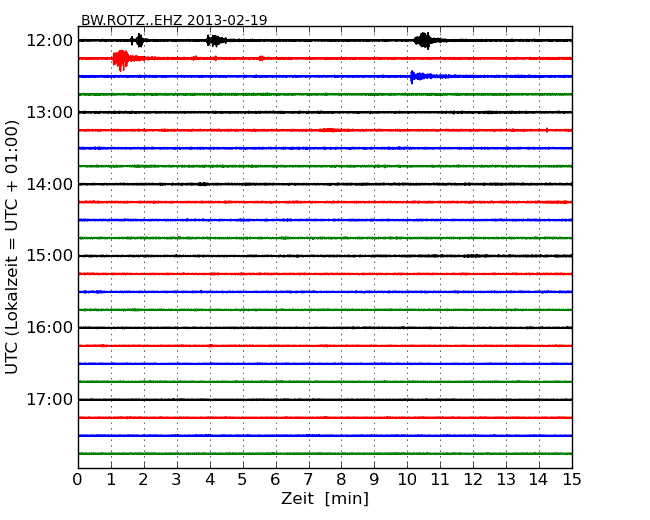This screenshot has width=650, height=520.
Task: Click the 15:00 time label
Action: tap(50, 255)
